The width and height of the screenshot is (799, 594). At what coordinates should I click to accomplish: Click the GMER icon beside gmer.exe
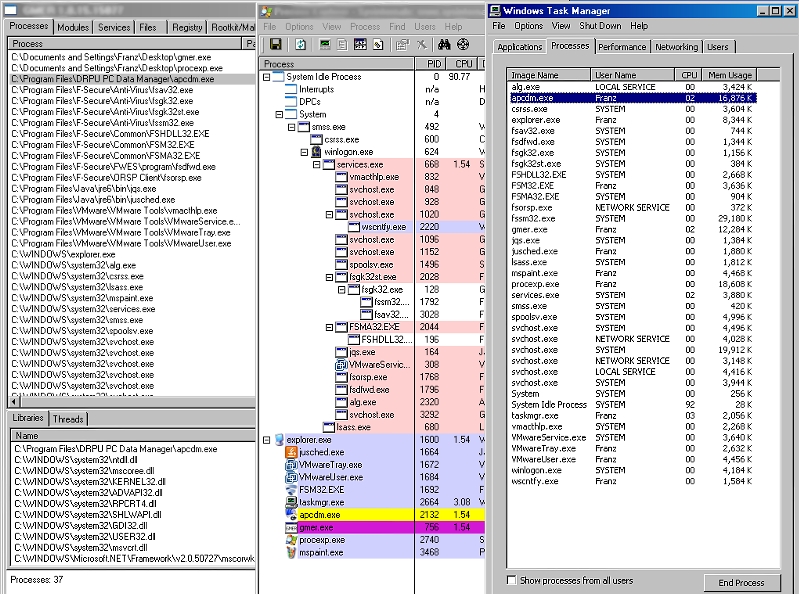(291, 527)
